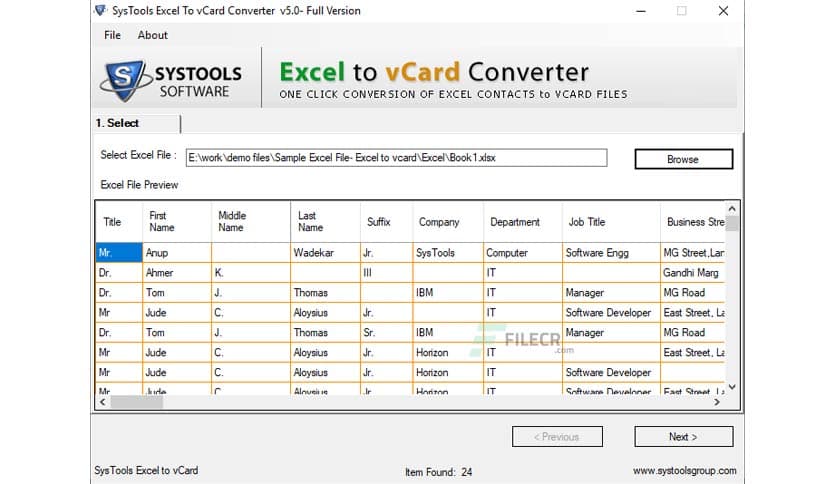This screenshot has width=836, height=484.
Task: Click the Company column header
Action: [x=448, y=222]
